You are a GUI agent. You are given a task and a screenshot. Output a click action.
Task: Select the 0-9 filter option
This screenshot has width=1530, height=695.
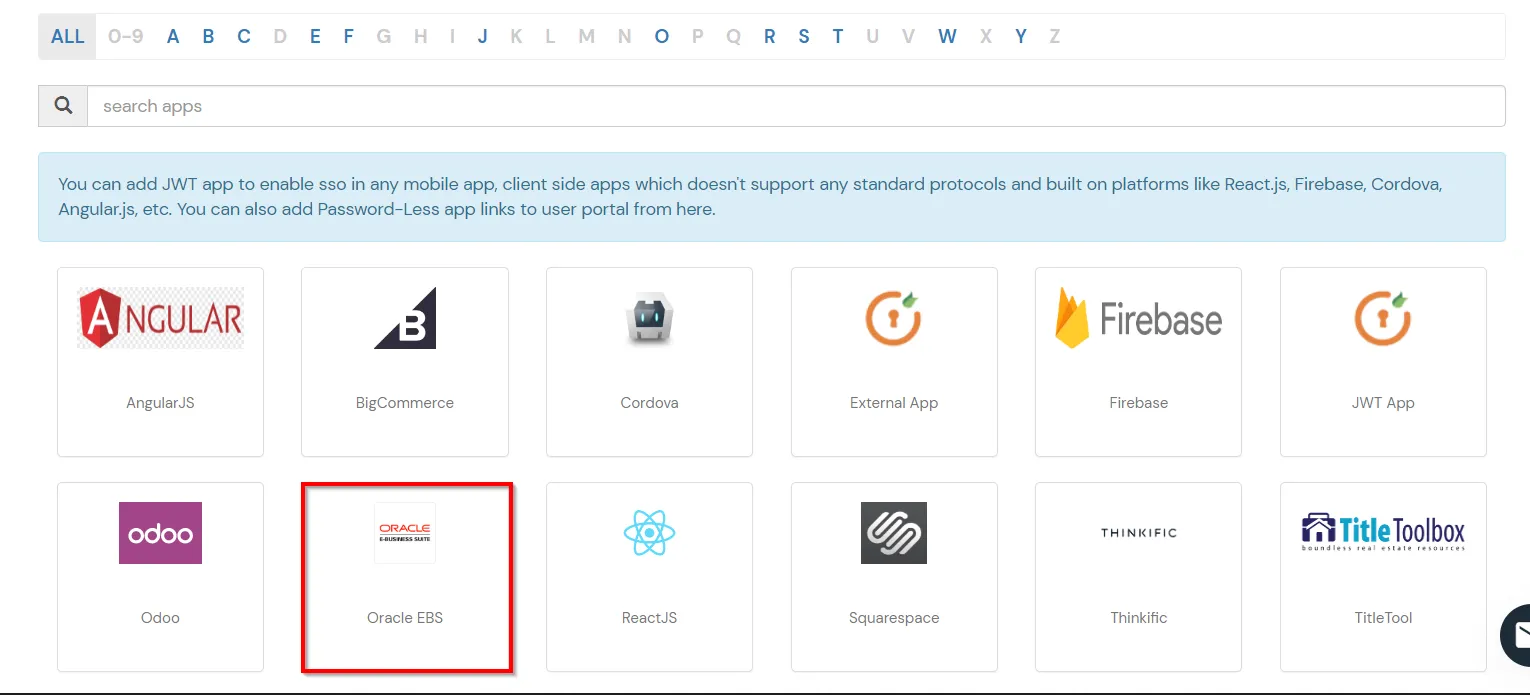[x=125, y=36]
